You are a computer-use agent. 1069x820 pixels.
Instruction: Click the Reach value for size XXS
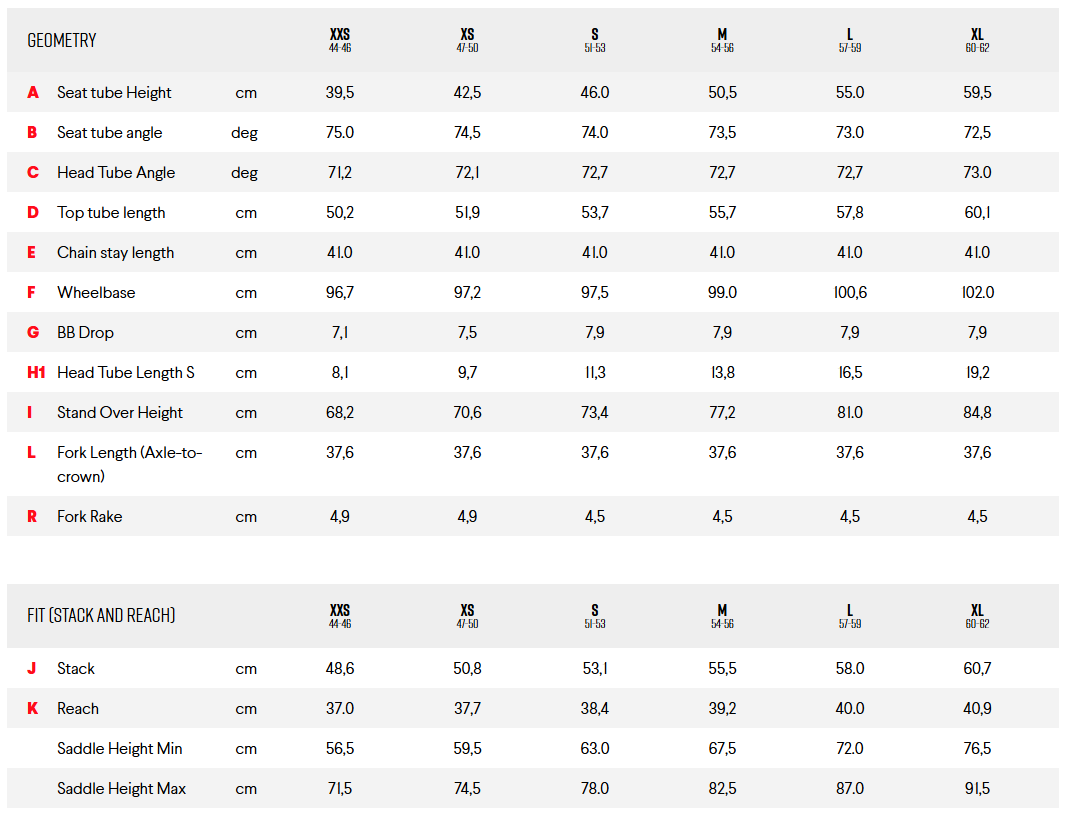point(340,708)
